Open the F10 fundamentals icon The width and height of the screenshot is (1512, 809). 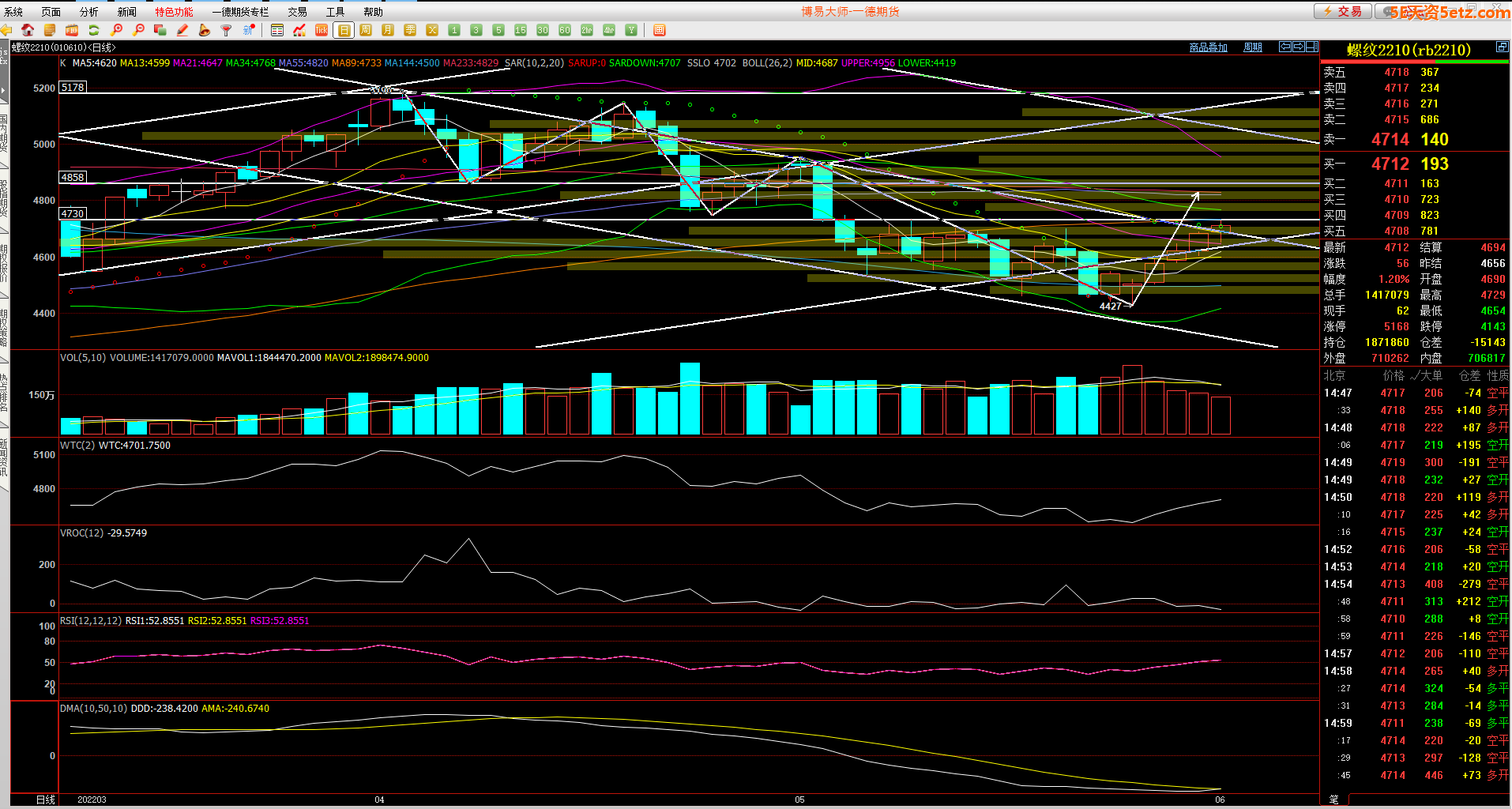(x=72, y=30)
